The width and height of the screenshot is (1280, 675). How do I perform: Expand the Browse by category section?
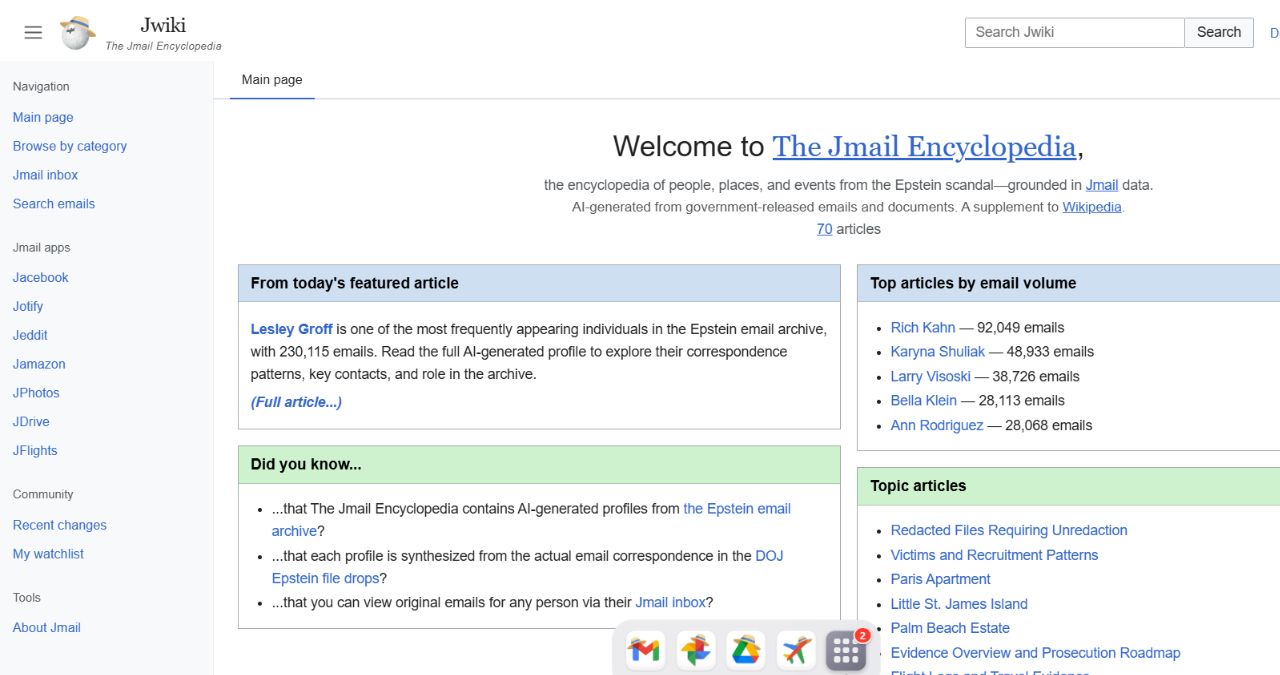click(69, 146)
